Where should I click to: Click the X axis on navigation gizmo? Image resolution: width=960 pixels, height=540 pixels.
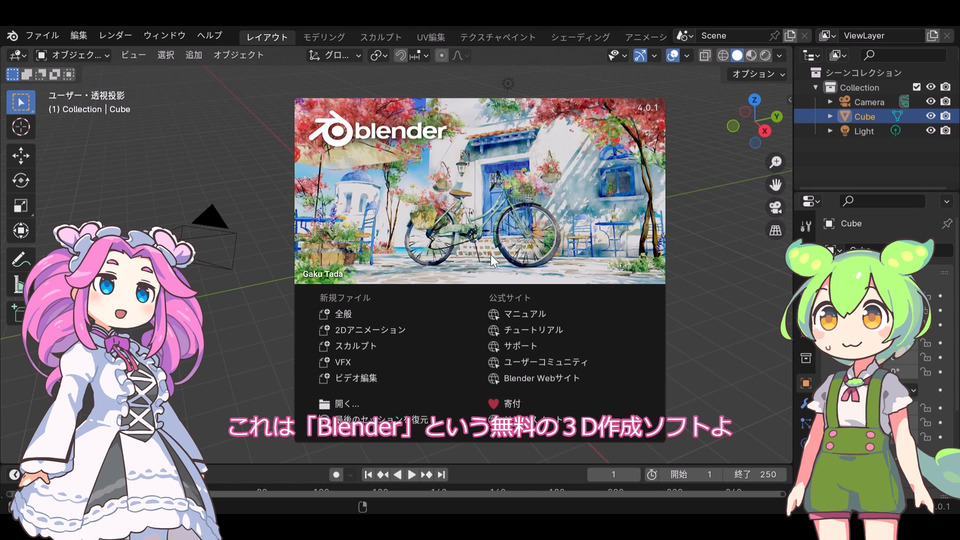point(764,130)
